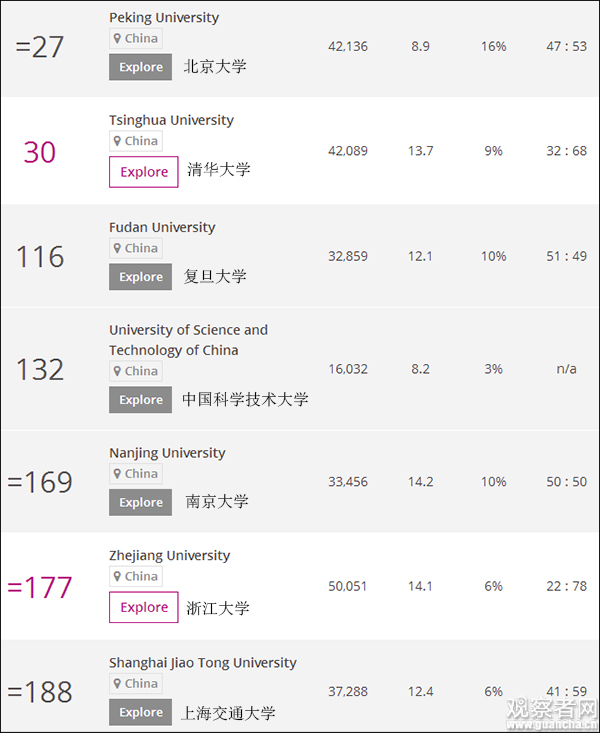Click China location tag under Shanghai Jiao Tong
Screen dimensions: 600x733
click(136, 684)
